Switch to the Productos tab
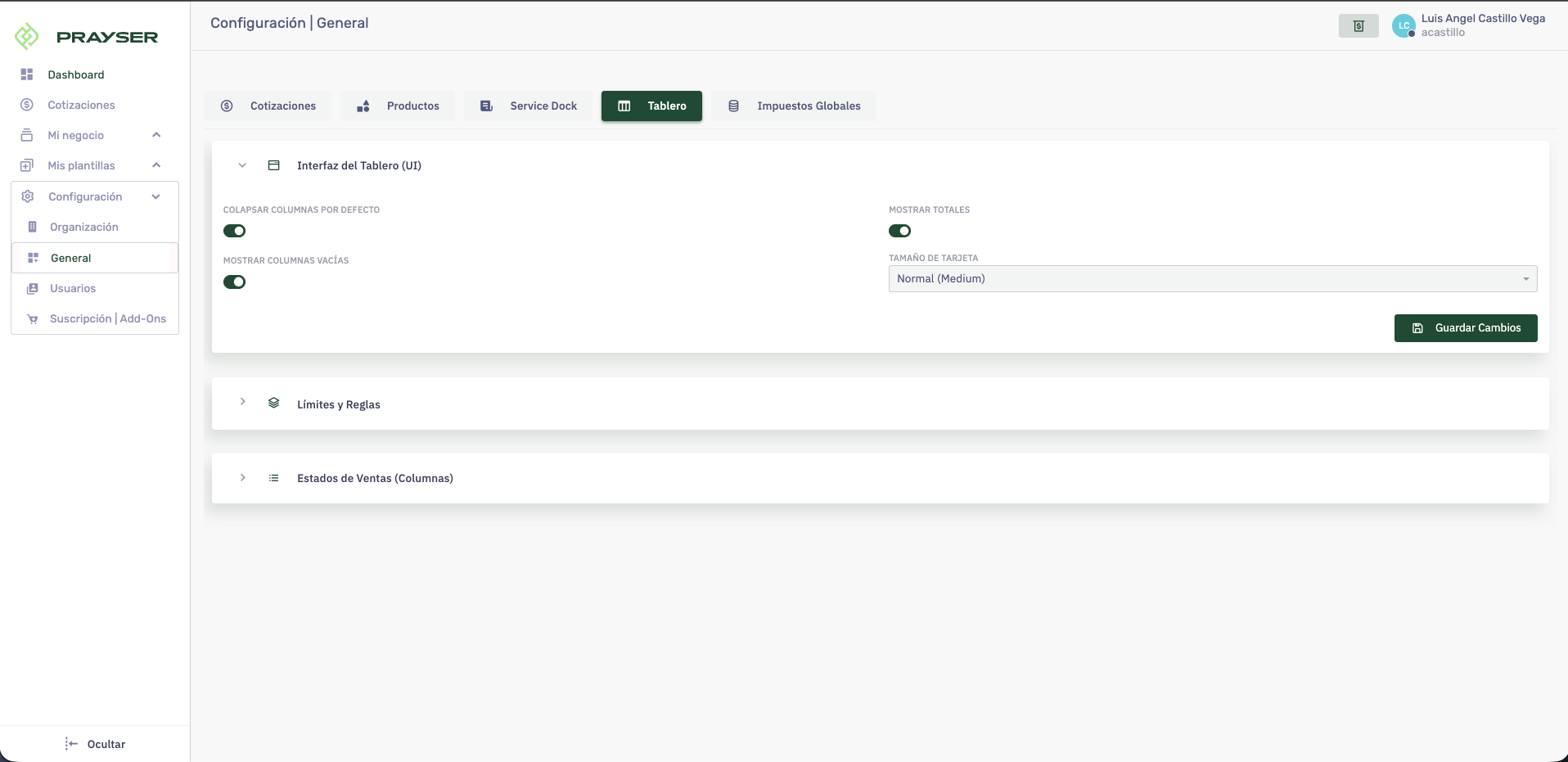 pos(398,106)
